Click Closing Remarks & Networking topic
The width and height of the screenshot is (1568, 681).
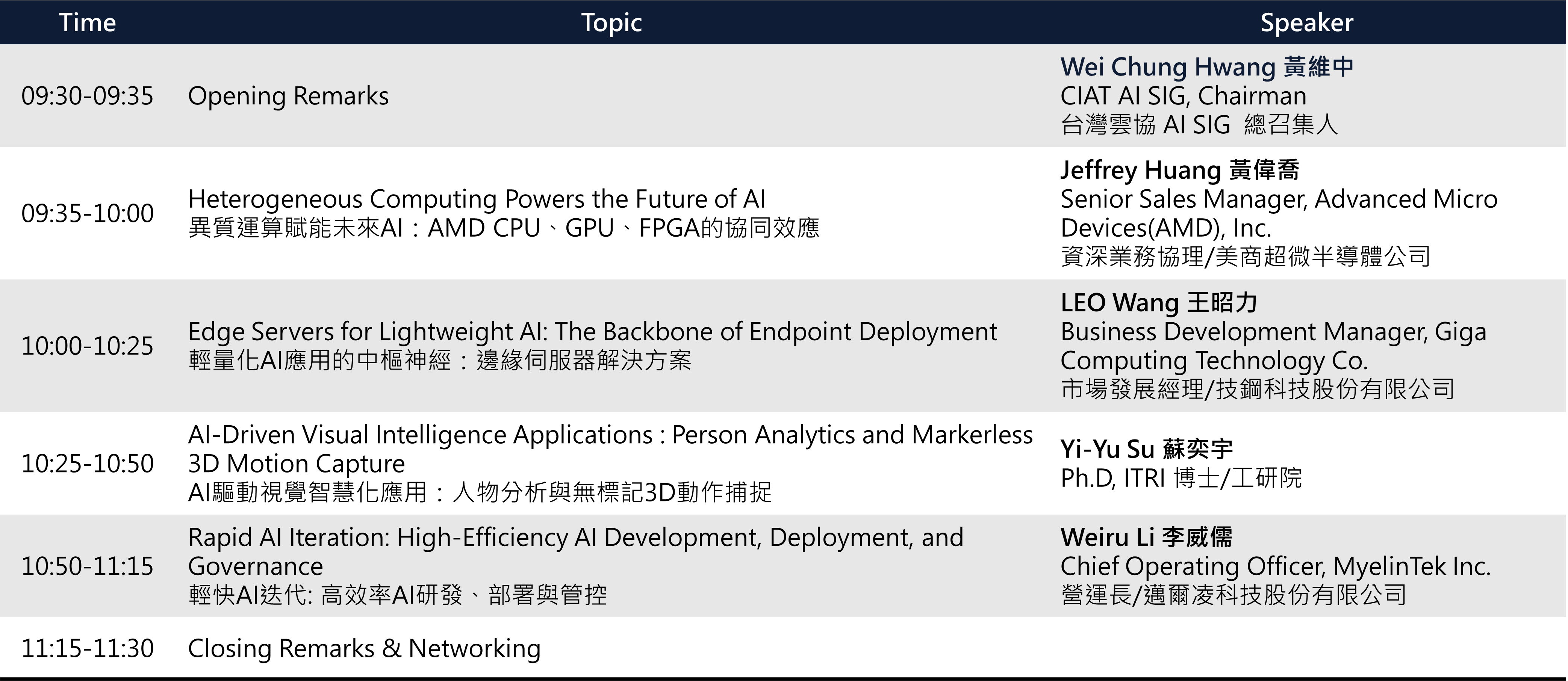[364, 649]
